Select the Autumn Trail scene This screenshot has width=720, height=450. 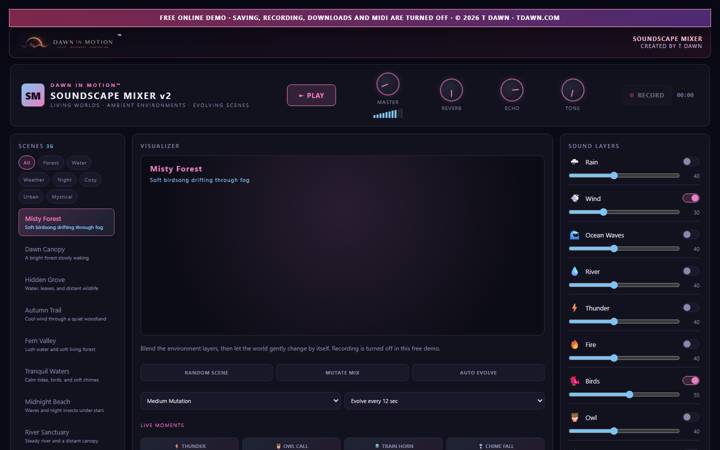point(67,314)
